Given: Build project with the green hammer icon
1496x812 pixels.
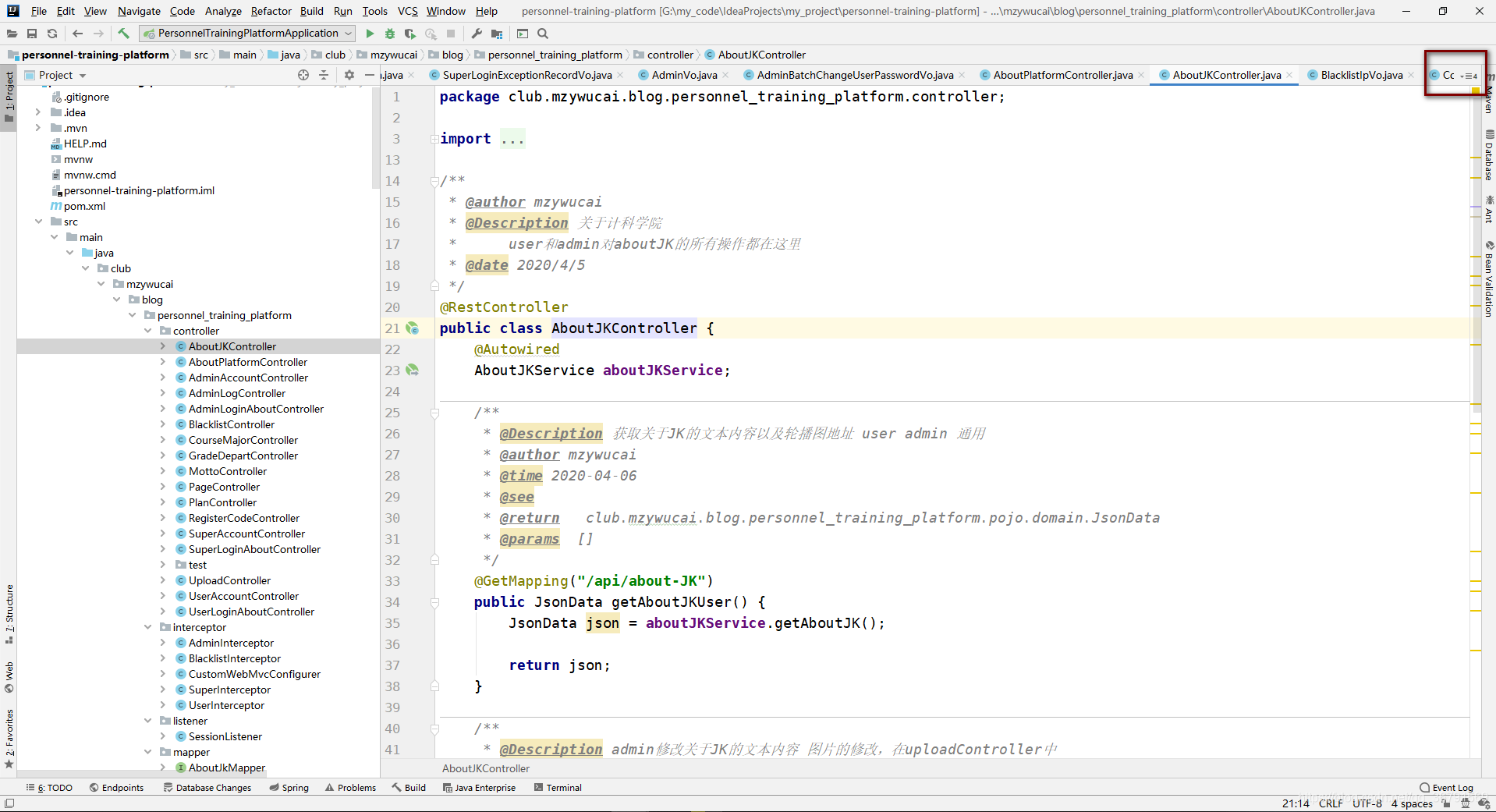Looking at the screenshot, I should [x=123, y=34].
